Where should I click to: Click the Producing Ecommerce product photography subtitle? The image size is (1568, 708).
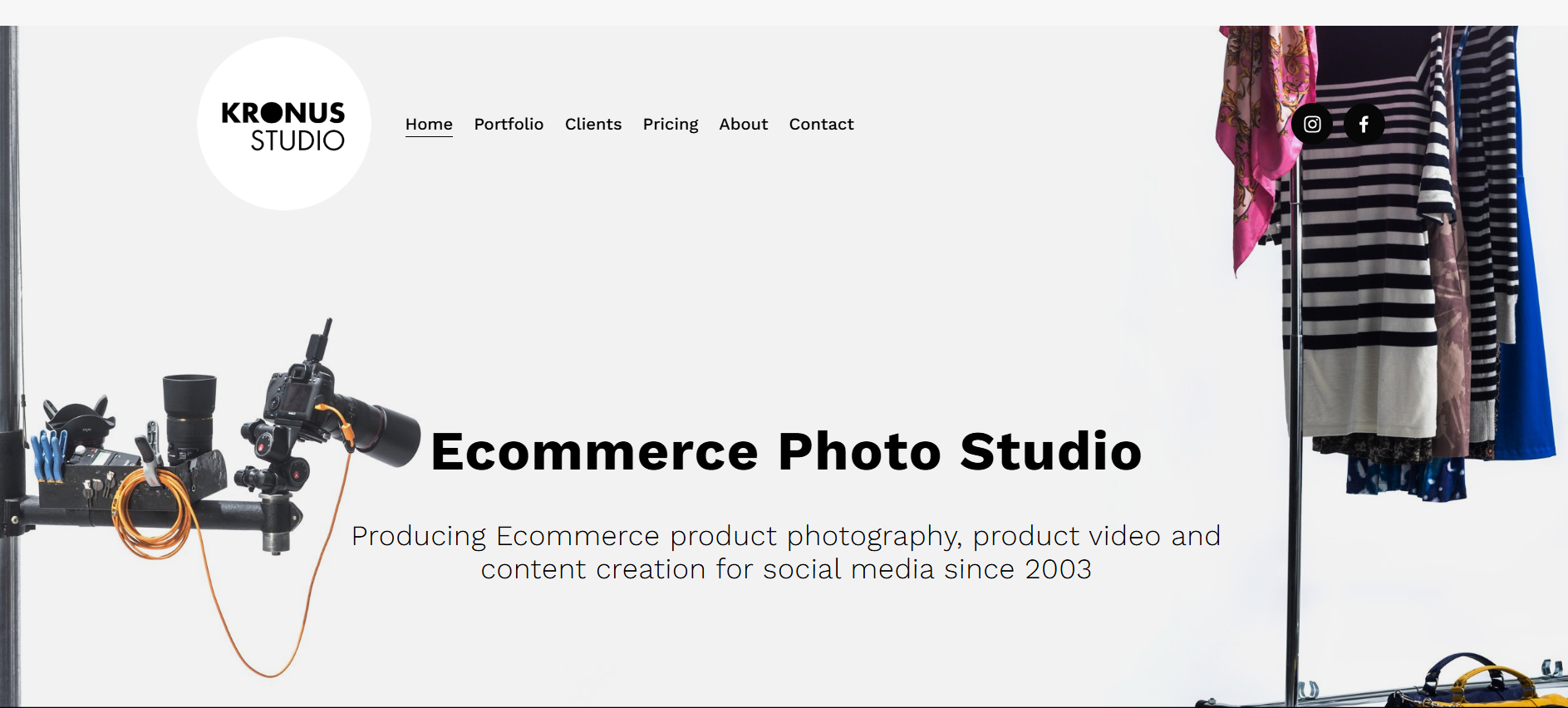point(786,553)
